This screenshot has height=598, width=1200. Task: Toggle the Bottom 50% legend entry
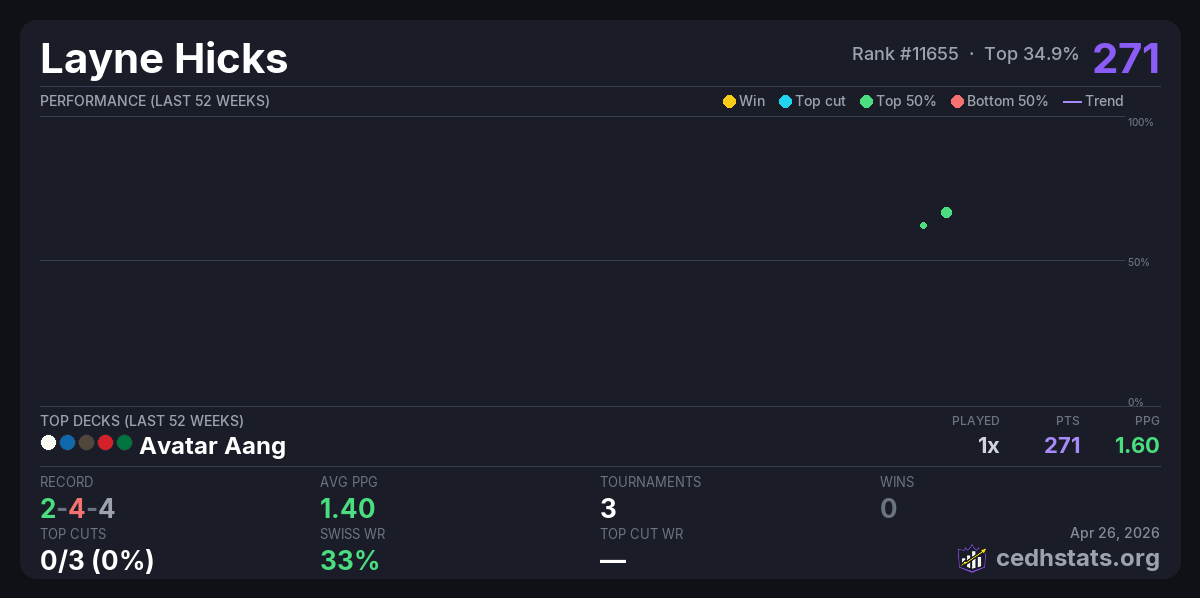click(999, 101)
